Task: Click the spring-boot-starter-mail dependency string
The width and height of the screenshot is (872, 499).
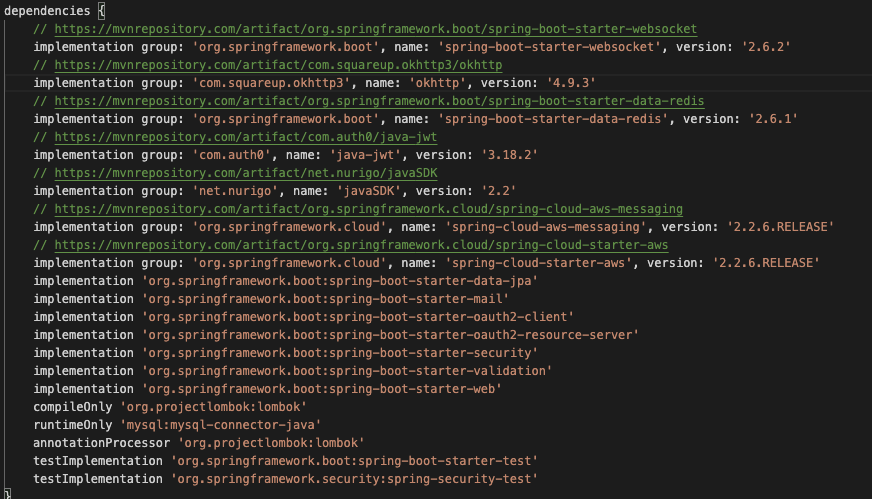Action: tap(325, 299)
